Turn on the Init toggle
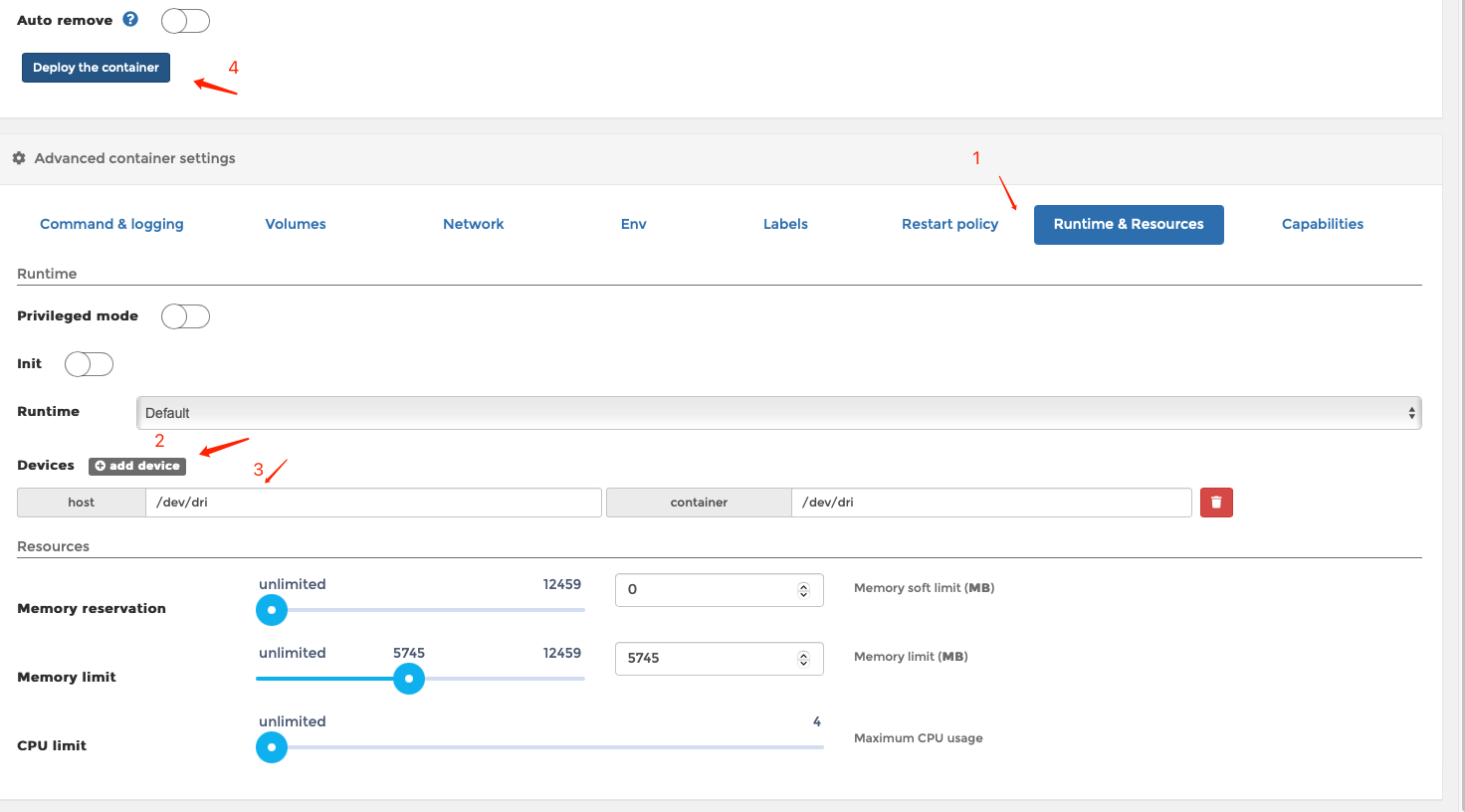The height and width of the screenshot is (812, 1465). [x=89, y=364]
